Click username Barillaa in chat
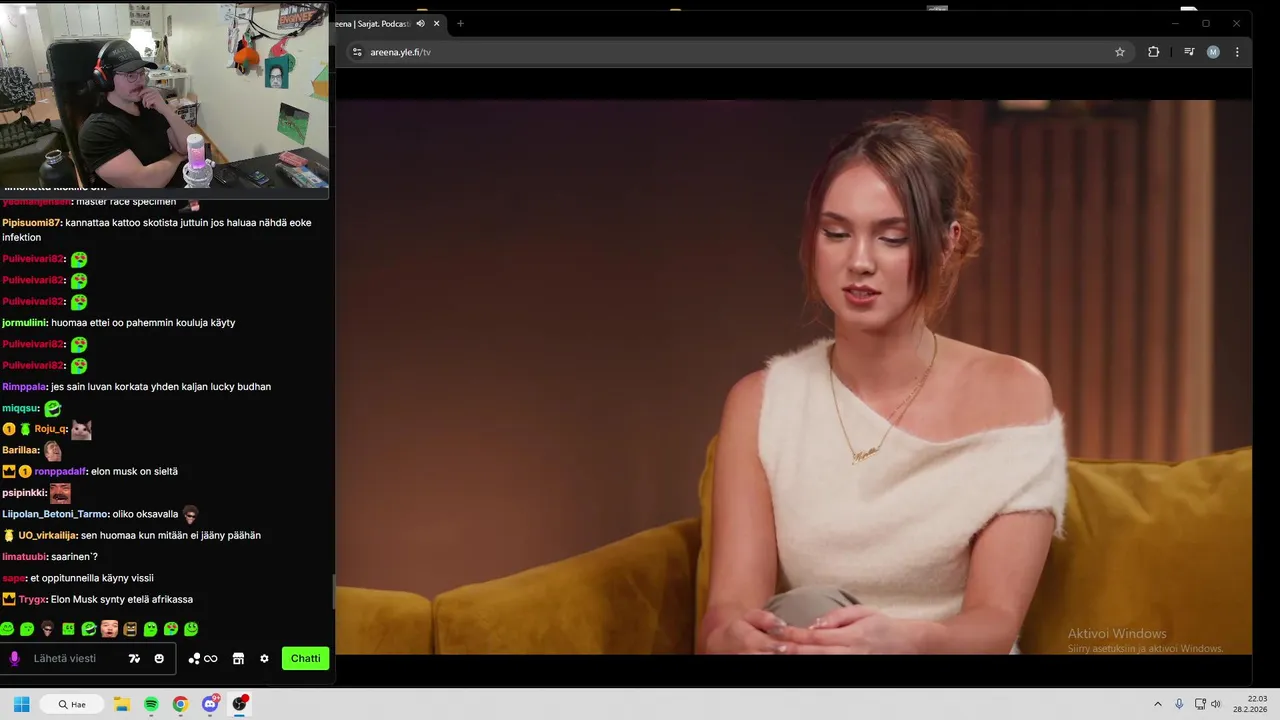 [x=20, y=450]
